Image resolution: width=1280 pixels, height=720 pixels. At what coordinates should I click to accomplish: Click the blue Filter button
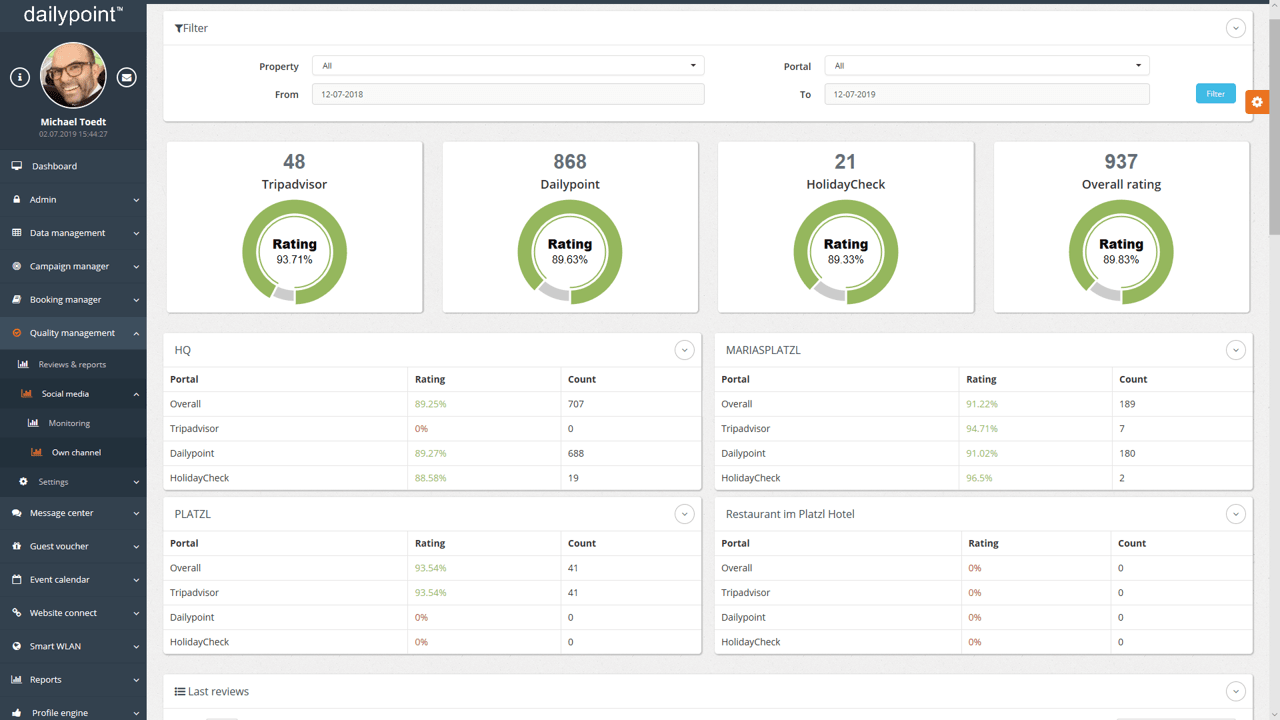[x=1215, y=92]
